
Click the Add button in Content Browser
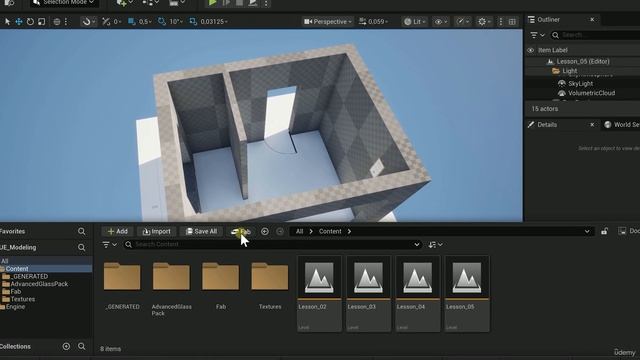click(118, 231)
